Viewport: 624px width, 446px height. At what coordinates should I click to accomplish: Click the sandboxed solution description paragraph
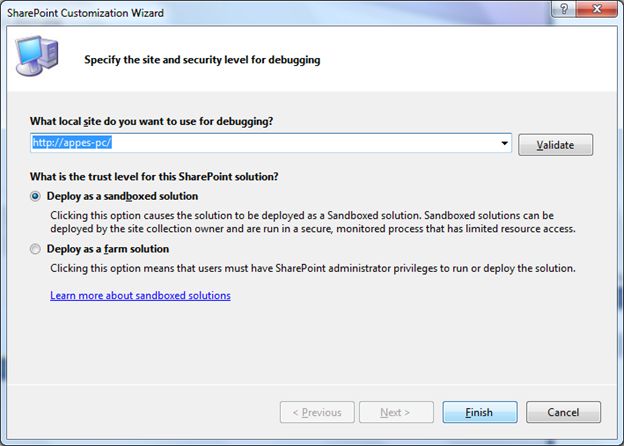click(313, 222)
